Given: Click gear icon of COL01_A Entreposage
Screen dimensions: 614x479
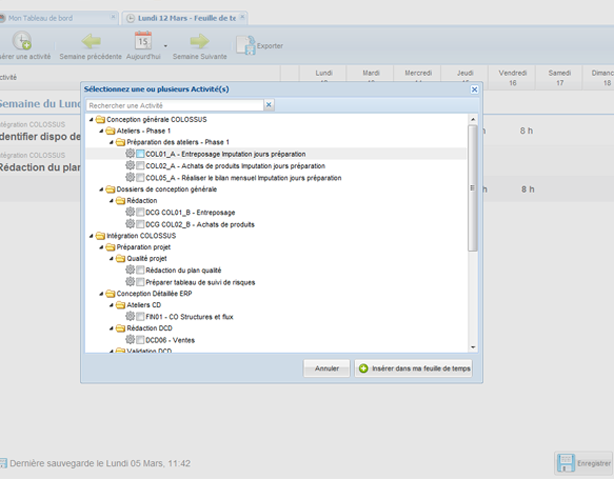Looking at the screenshot, I should click(130, 154).
